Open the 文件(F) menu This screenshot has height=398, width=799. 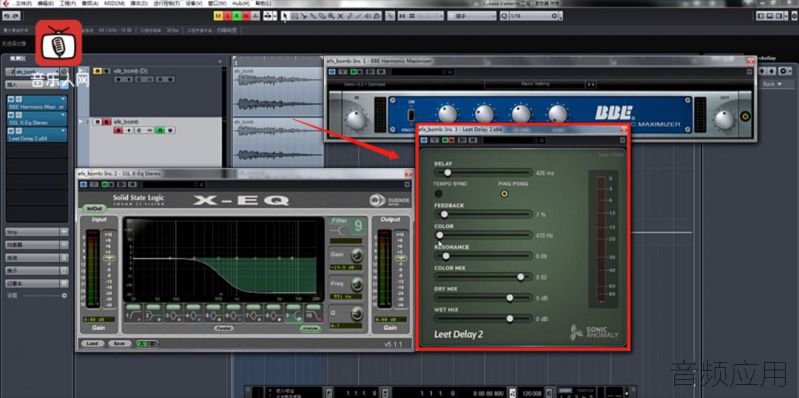tap(23, 4)
